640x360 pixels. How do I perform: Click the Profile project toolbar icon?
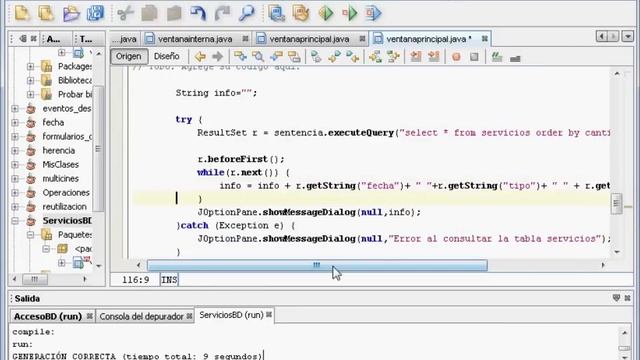[x=373, y=13]
